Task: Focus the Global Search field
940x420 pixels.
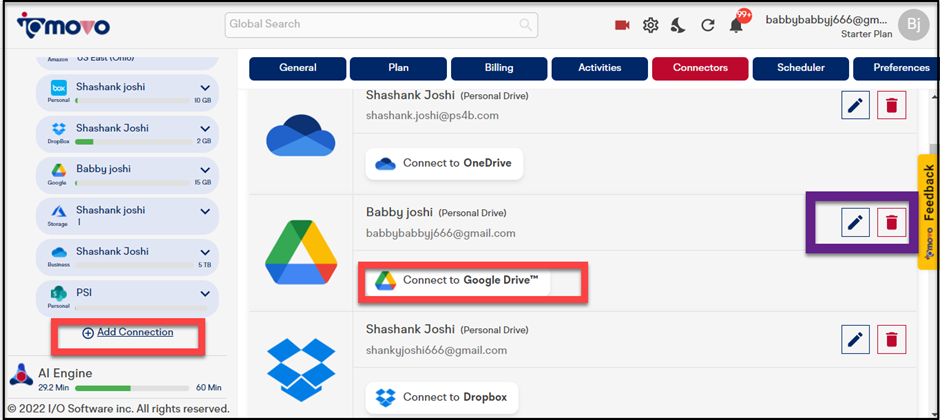Action: (381, 25)
